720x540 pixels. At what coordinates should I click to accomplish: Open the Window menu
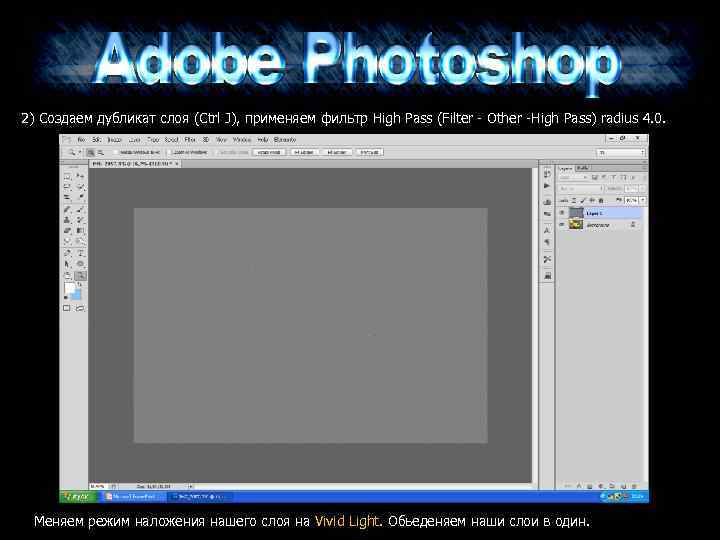[x=242, y=140]
